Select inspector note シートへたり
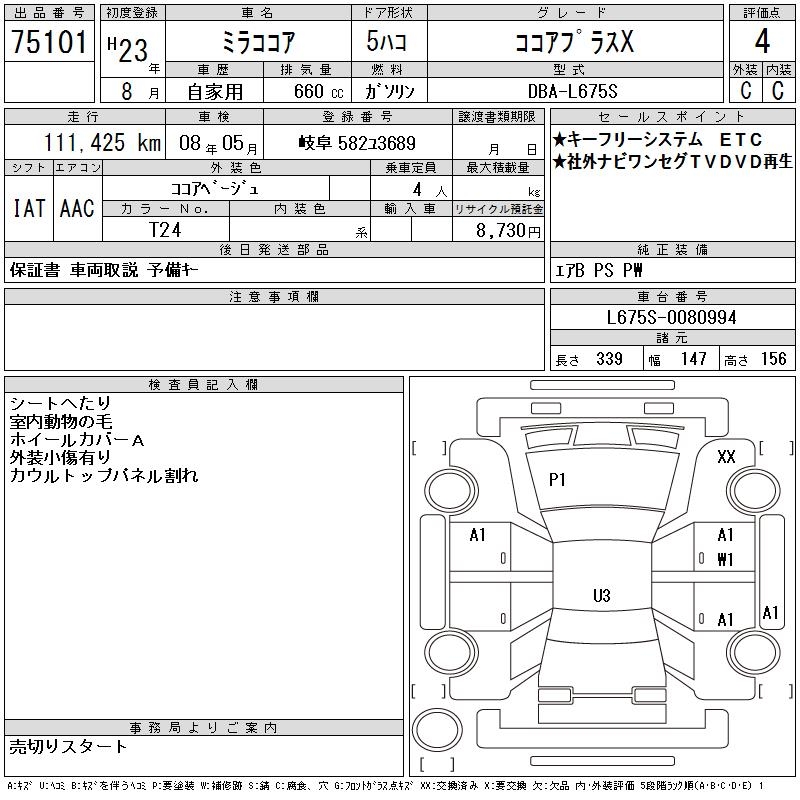This screenshot has height=800, width=800. [x=60, y=403]
